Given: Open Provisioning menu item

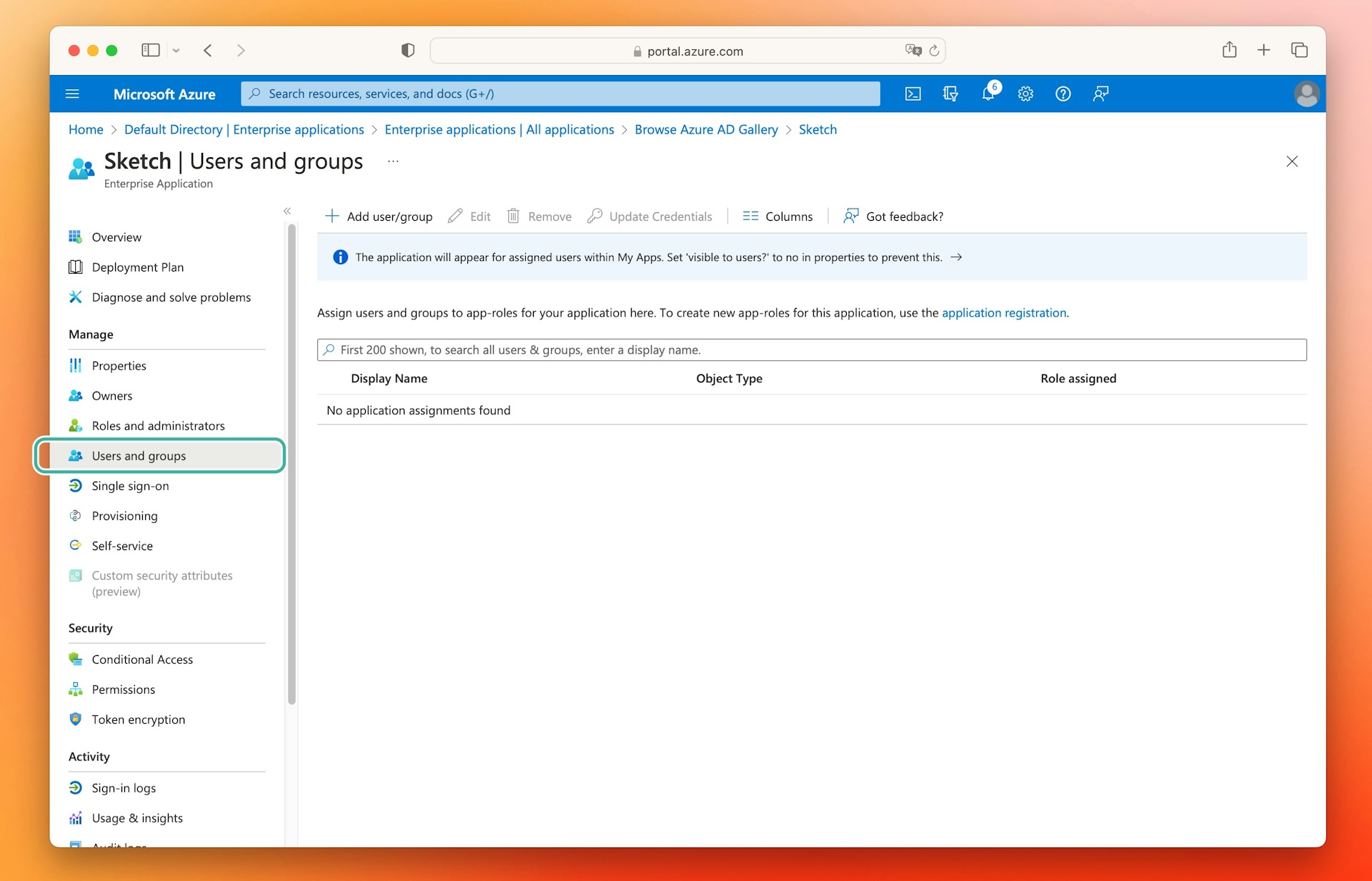Looking at the screenshot, I should point(124,516).
